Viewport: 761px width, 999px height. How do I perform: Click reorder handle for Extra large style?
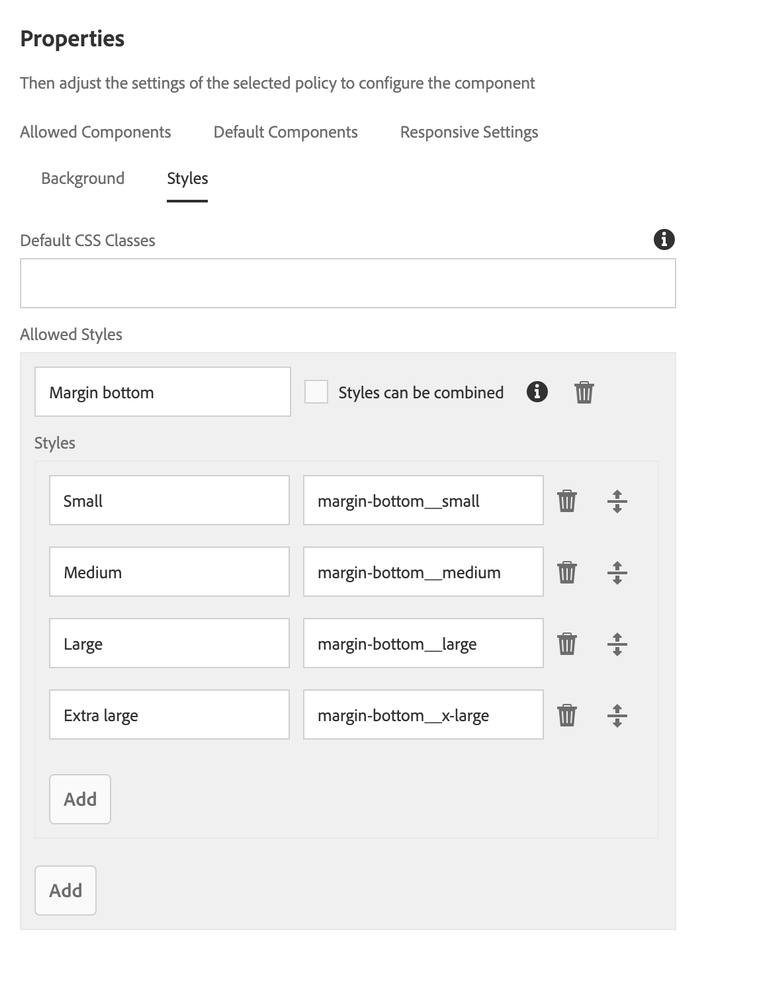click(617, 716)
